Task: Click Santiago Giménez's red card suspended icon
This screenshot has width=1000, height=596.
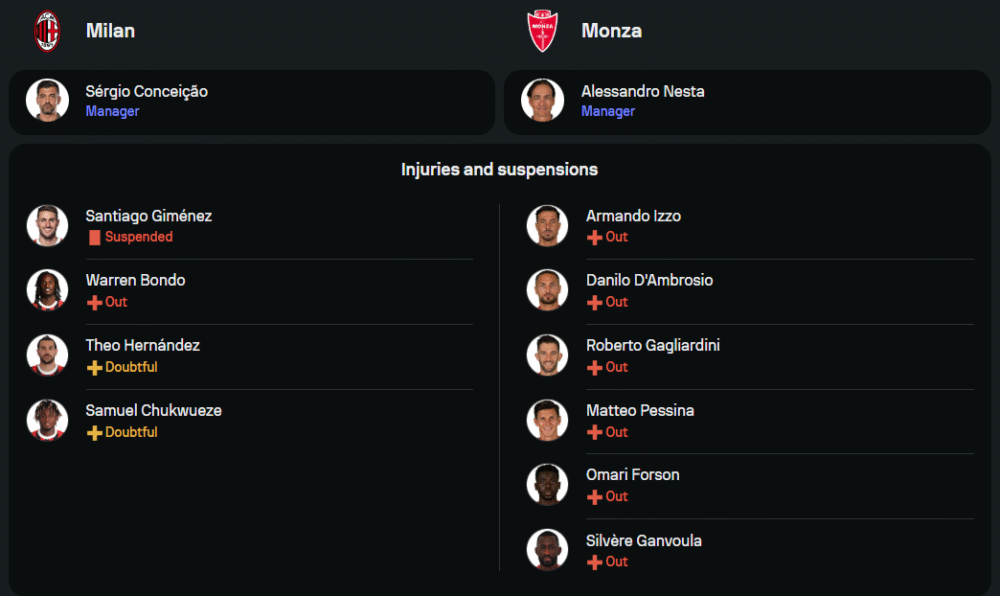Action: coord(94,238)
